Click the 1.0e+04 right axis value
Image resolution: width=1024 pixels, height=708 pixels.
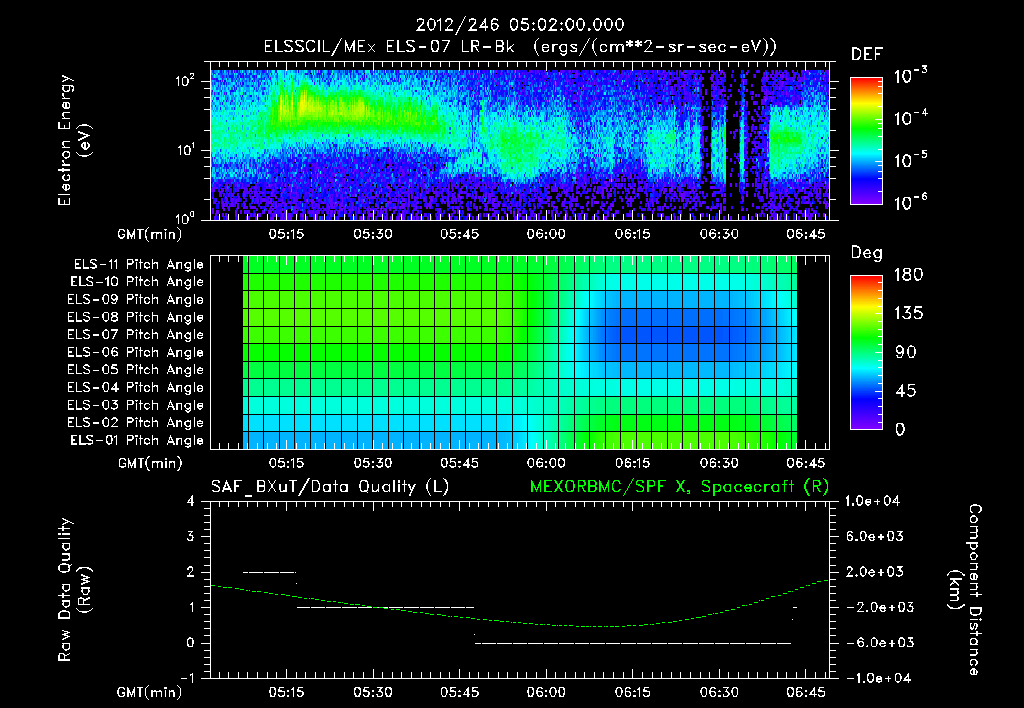point(872,501)
